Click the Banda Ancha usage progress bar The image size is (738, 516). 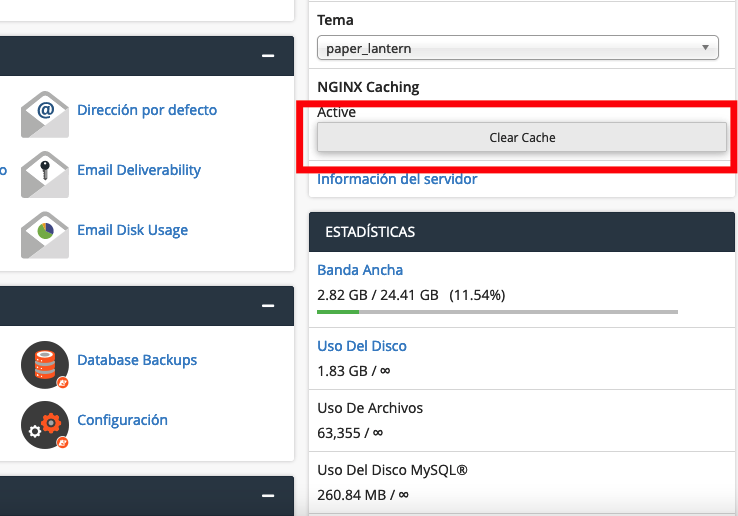click(x=497, y=312)
